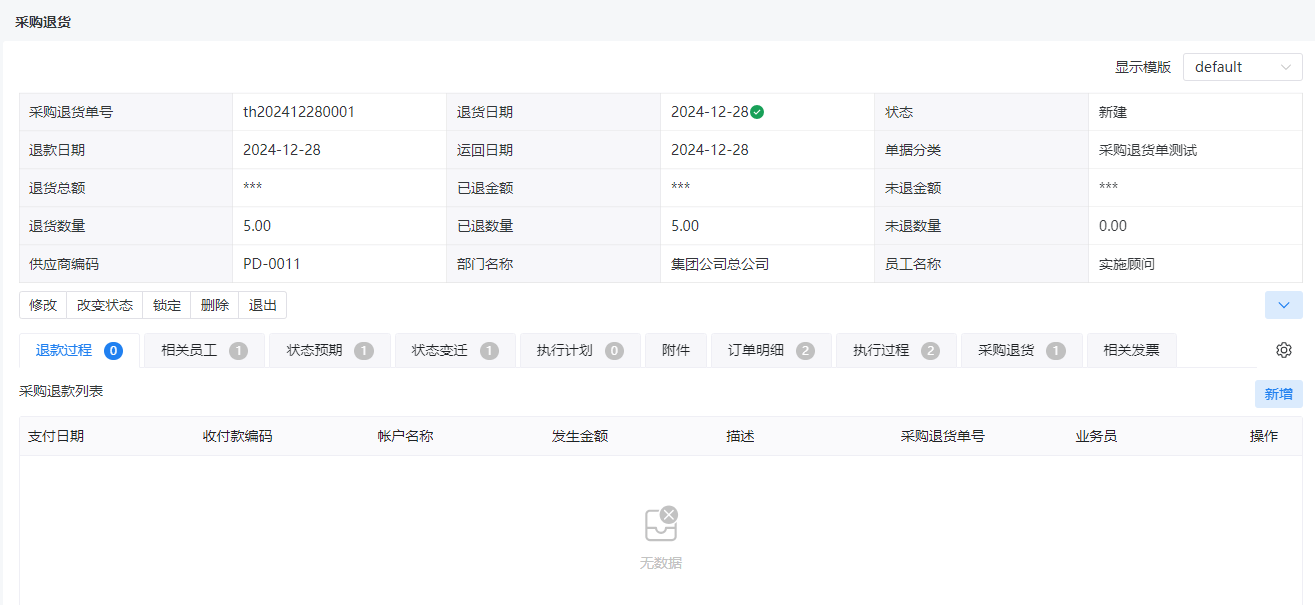Image resolution: width=1315 pixels, height=605 pixels.
Task: Click the empty-data 无数据 inbox icon
Action: coord(660,524)
